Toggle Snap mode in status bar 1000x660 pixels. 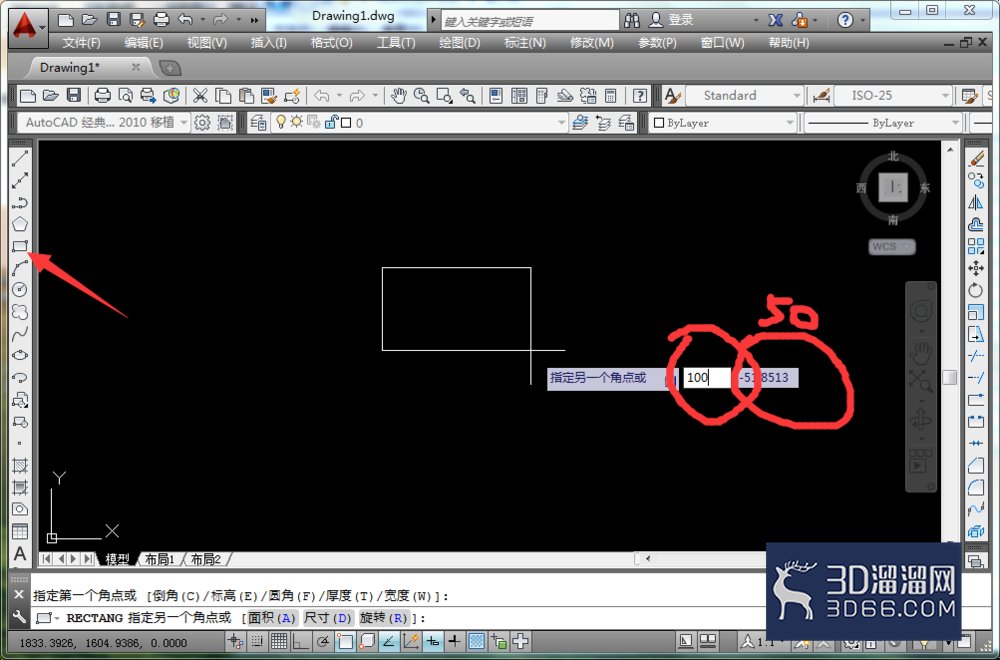click(x=256, y=642)
